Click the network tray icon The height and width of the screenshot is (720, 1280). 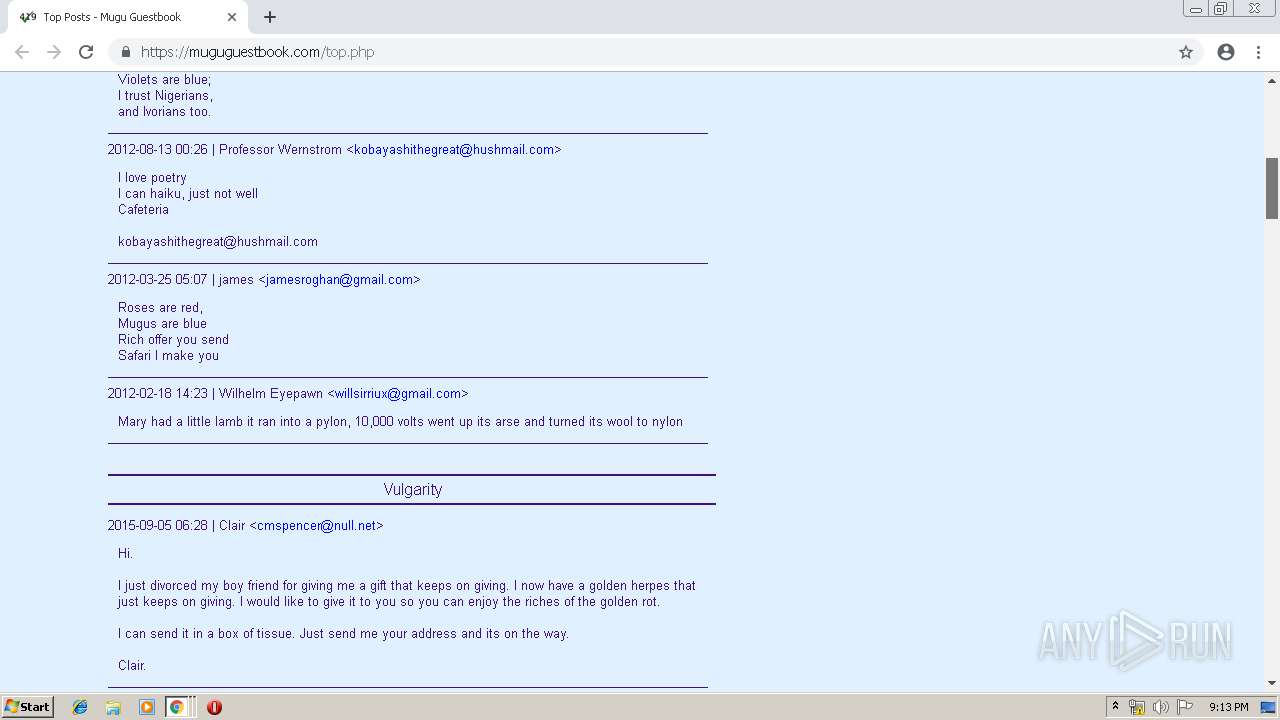[1137, 707]
